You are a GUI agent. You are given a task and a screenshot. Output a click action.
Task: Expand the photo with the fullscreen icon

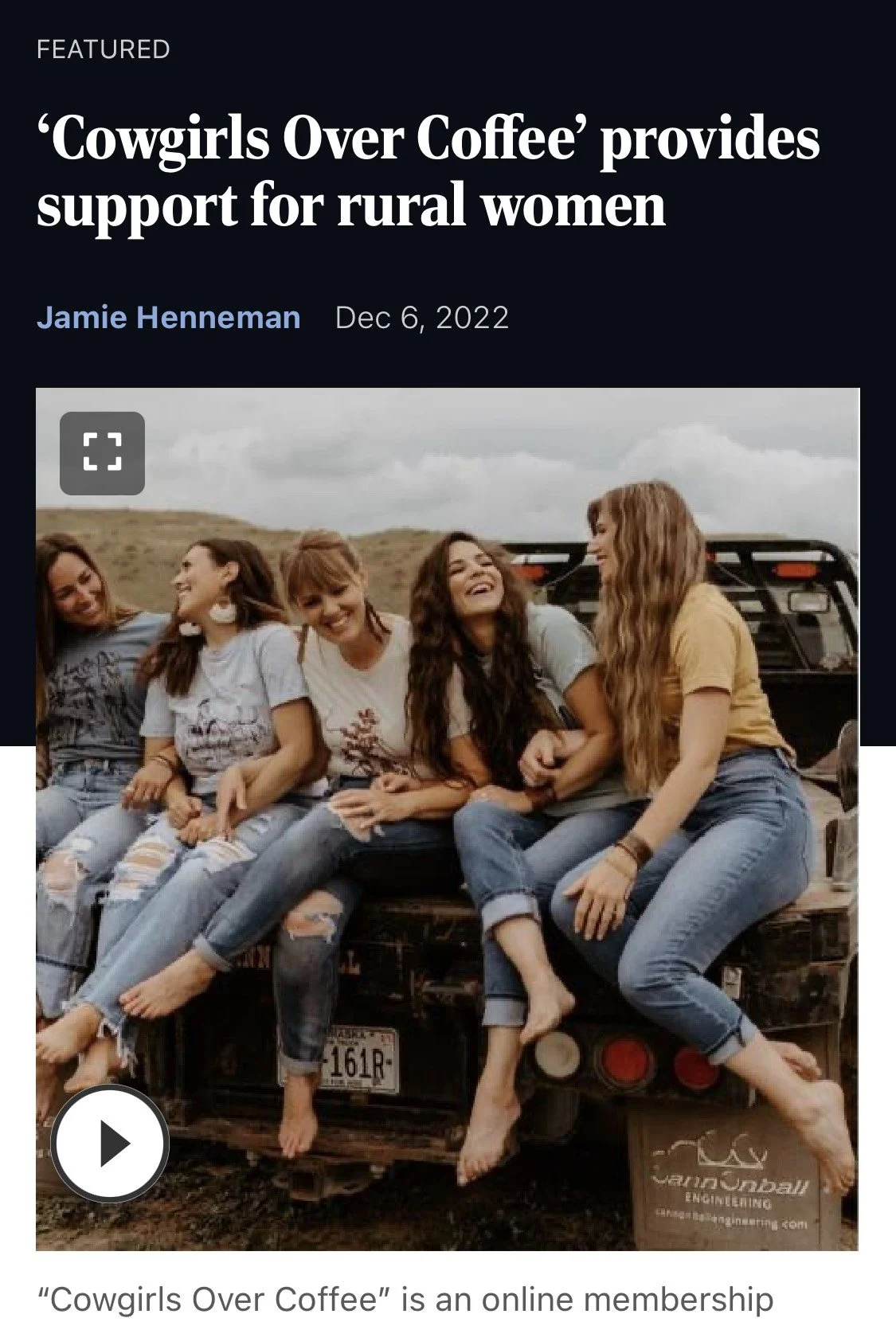(102, 452)
